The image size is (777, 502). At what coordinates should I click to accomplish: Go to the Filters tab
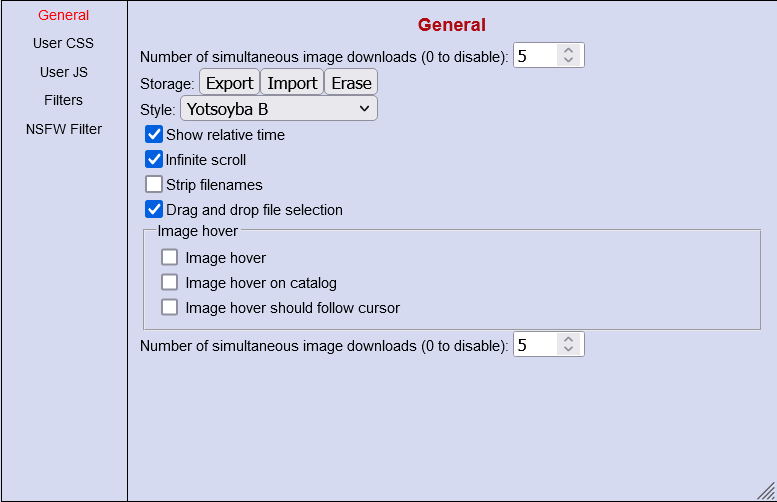[63, 100]
